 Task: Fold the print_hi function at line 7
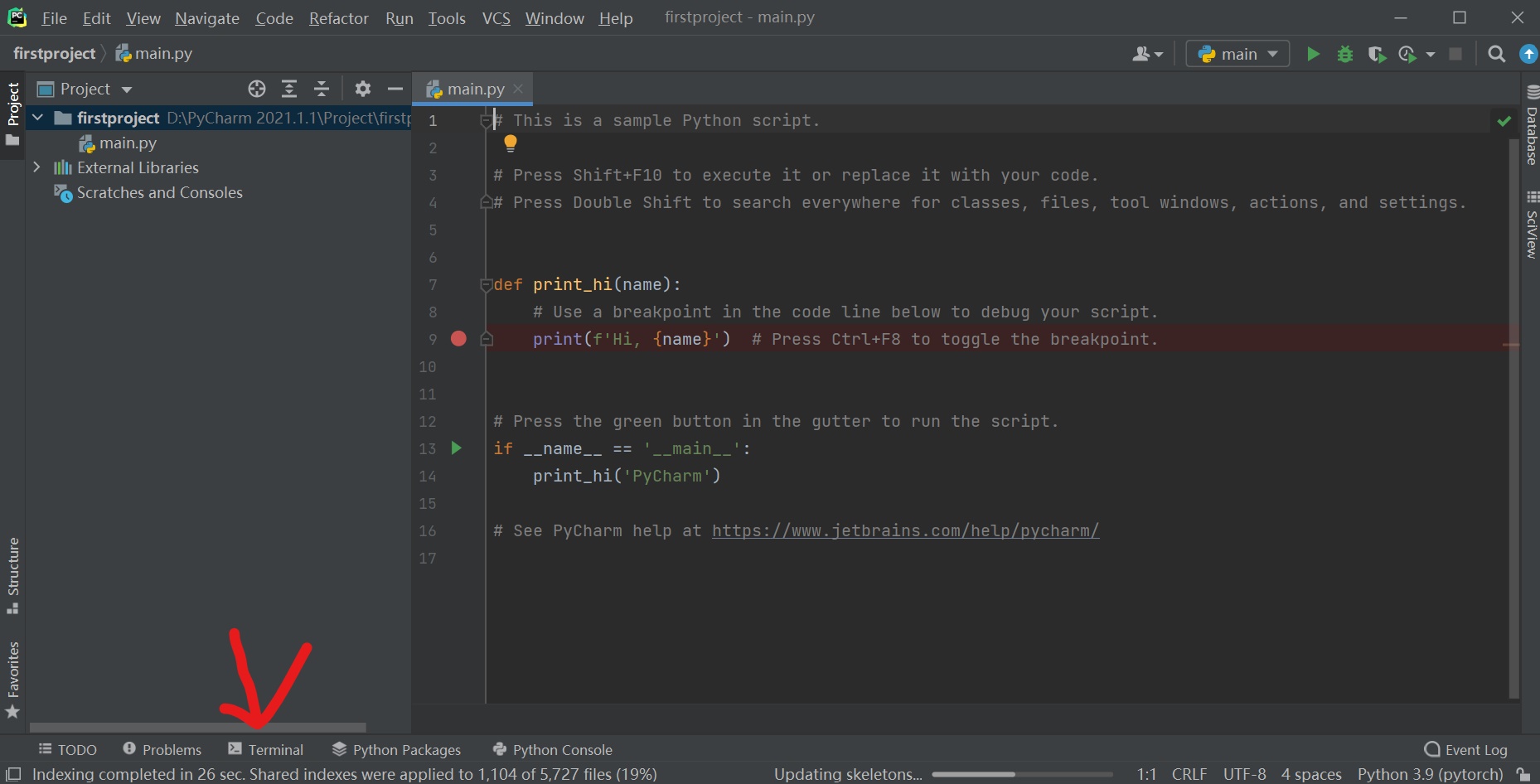[x=487, y=285]
